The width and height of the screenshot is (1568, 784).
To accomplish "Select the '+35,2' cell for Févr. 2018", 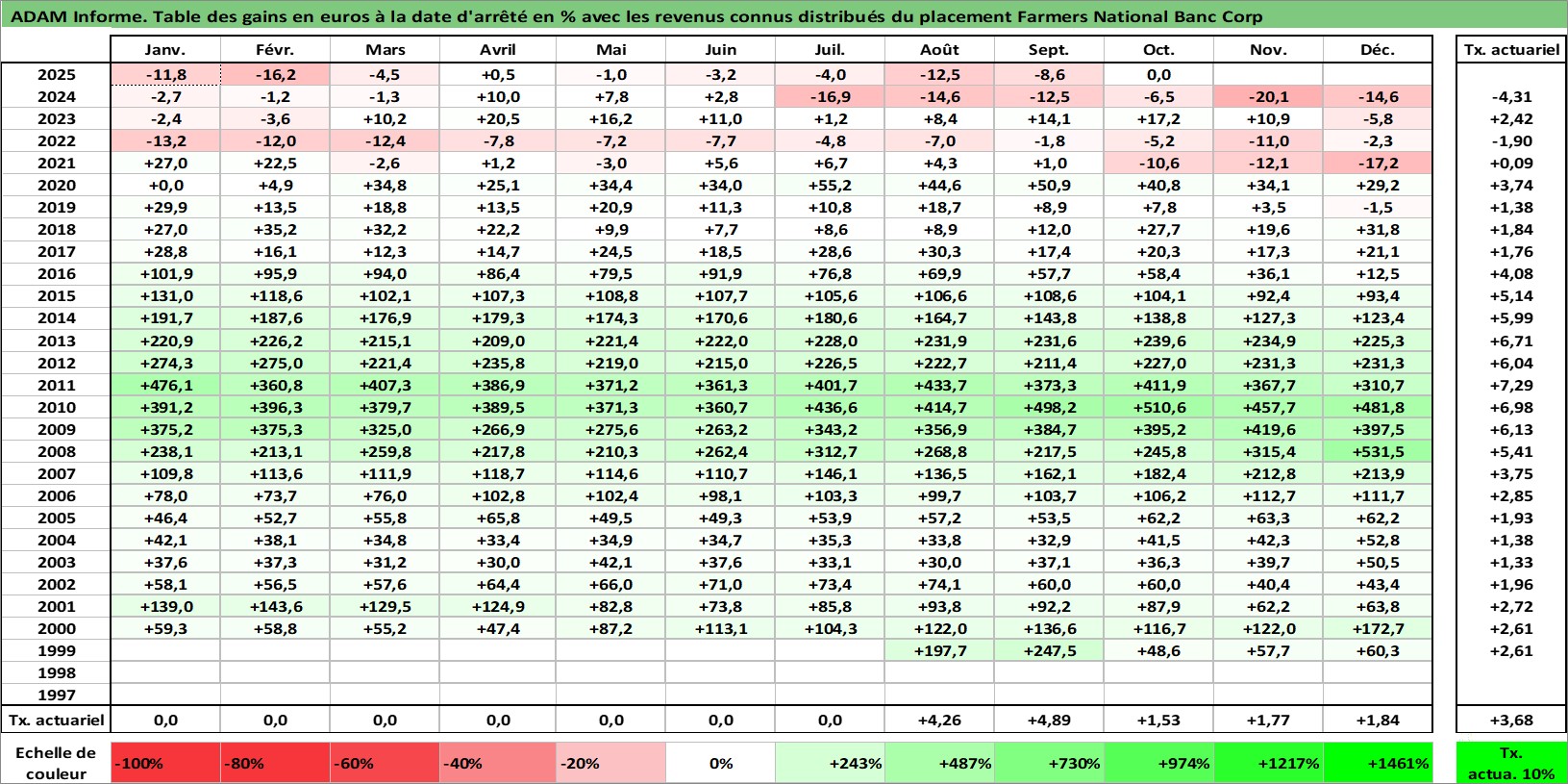I will coord(275,229).
